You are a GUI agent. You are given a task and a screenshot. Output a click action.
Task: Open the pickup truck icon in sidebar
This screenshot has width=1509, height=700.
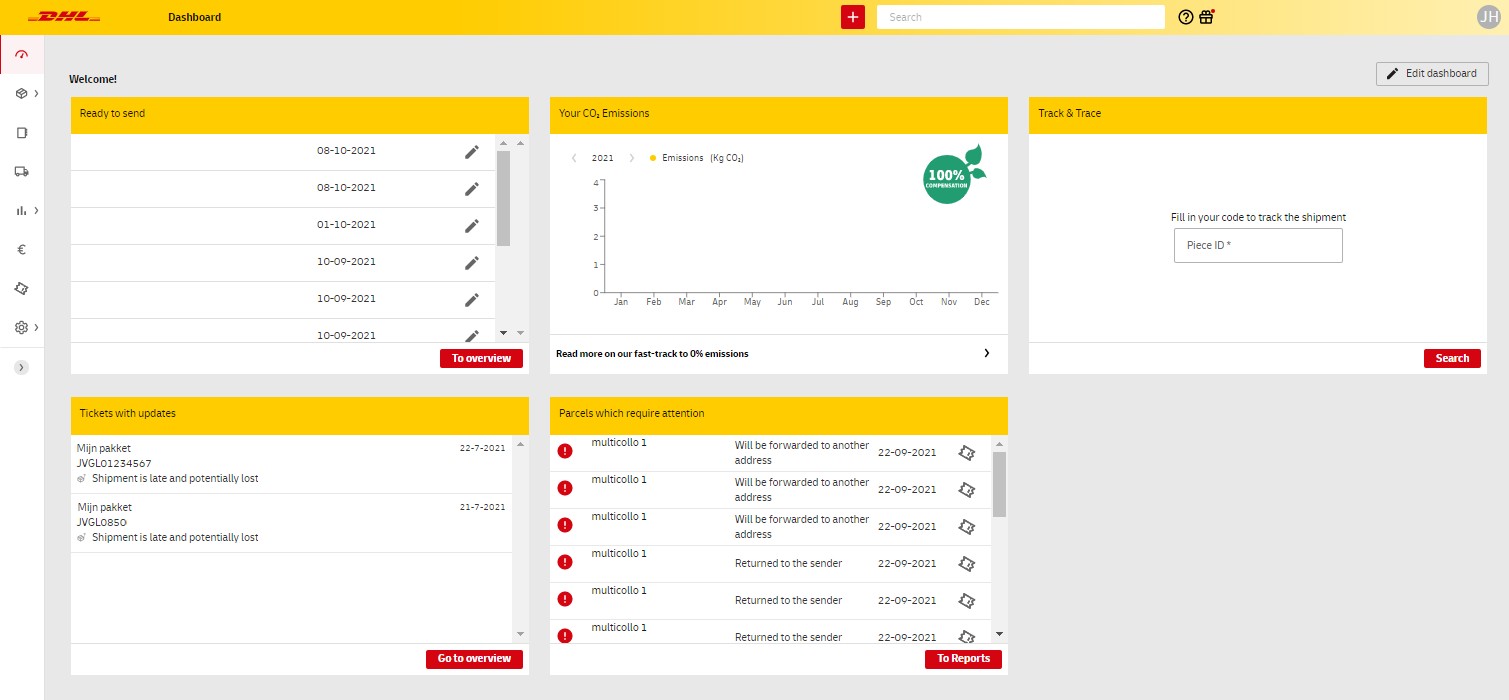point(22,171)
